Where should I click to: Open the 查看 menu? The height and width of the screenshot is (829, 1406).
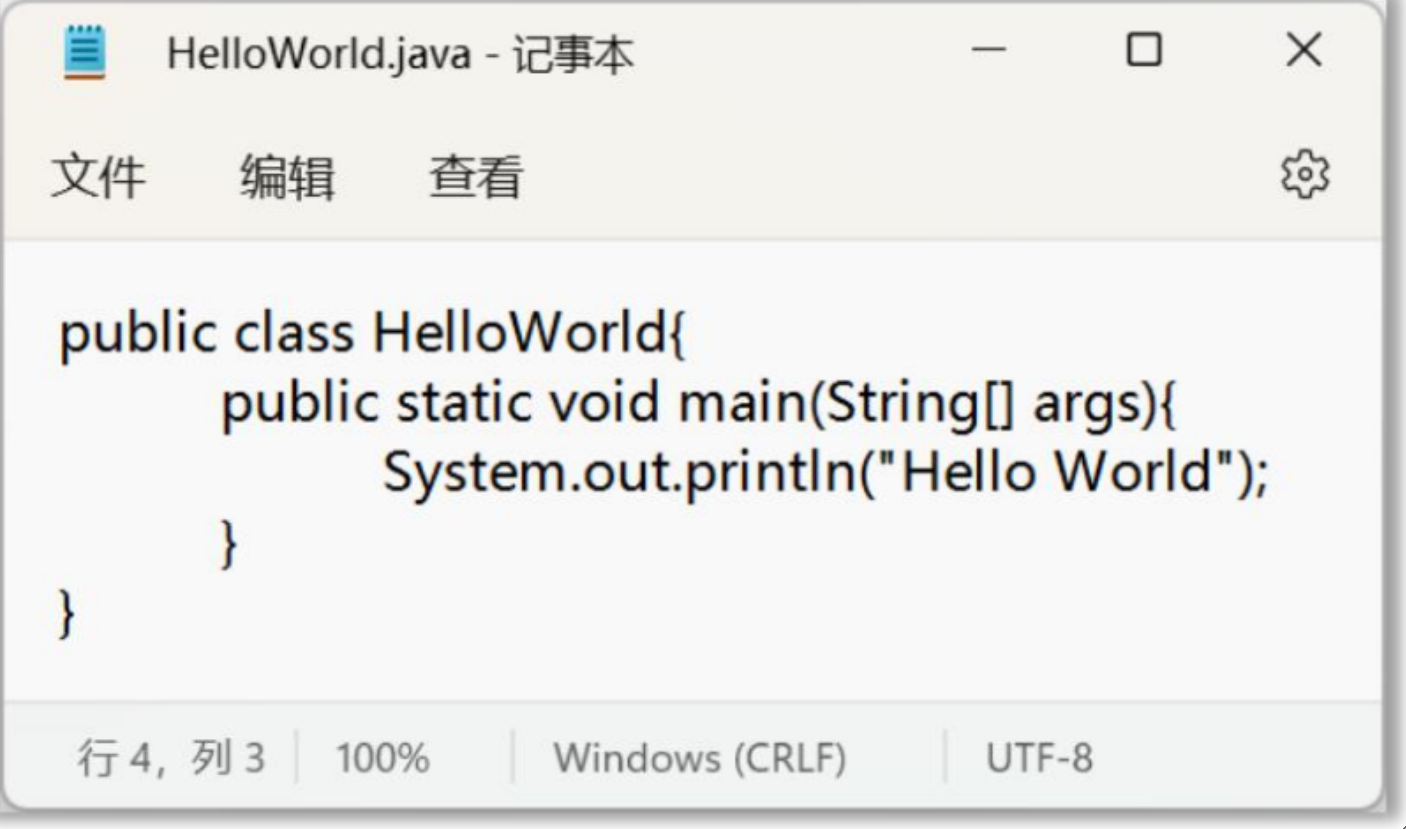[x=476, y=178]
